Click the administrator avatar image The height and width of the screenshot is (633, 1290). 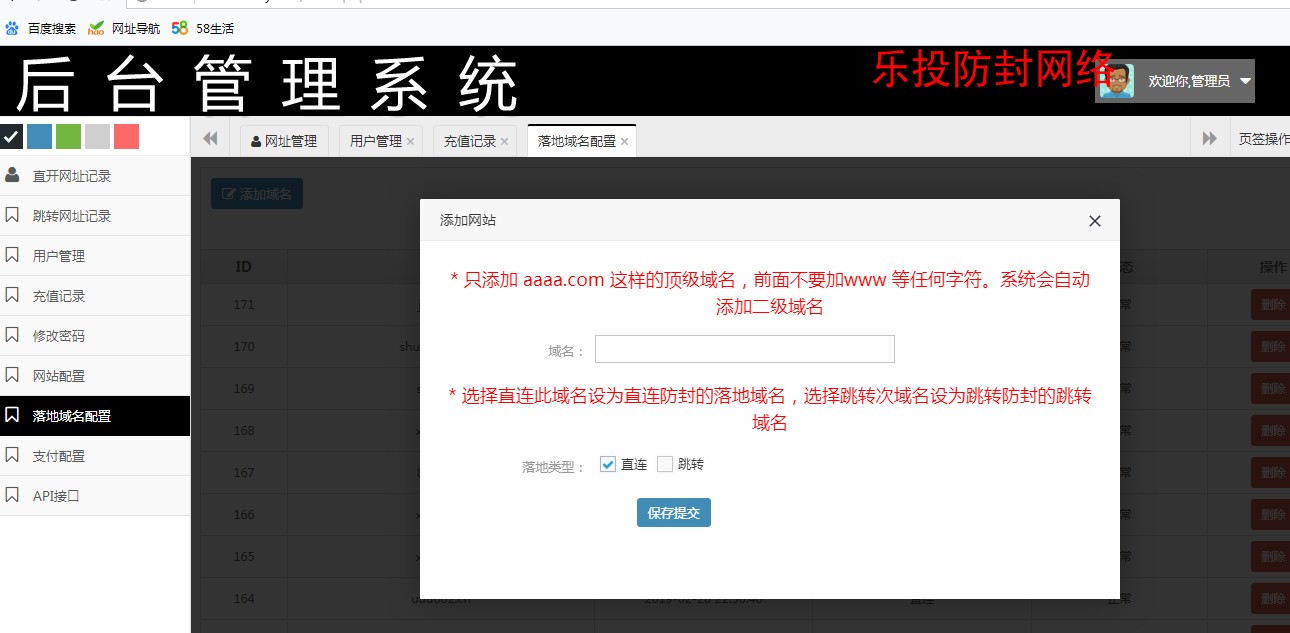tap(1117, 81)
